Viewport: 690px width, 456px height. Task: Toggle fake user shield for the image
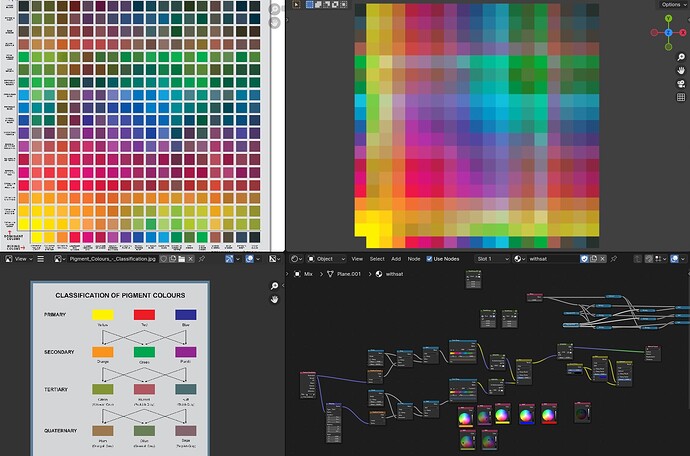[x=164, y=259]
